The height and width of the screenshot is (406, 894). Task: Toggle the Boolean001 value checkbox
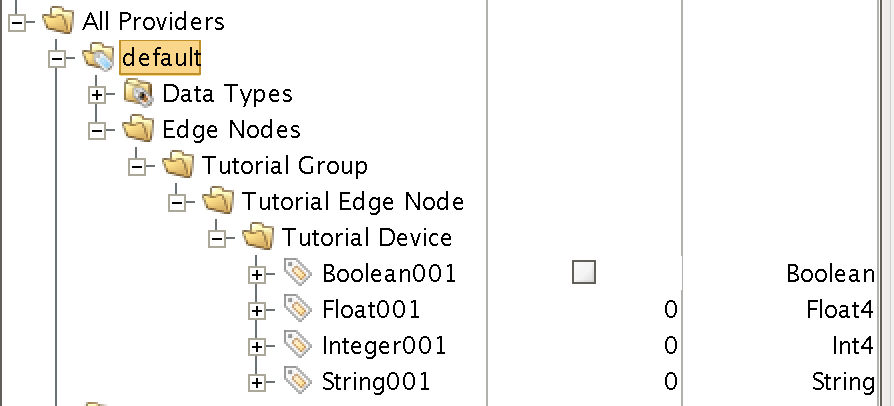(x=584, y=272)
